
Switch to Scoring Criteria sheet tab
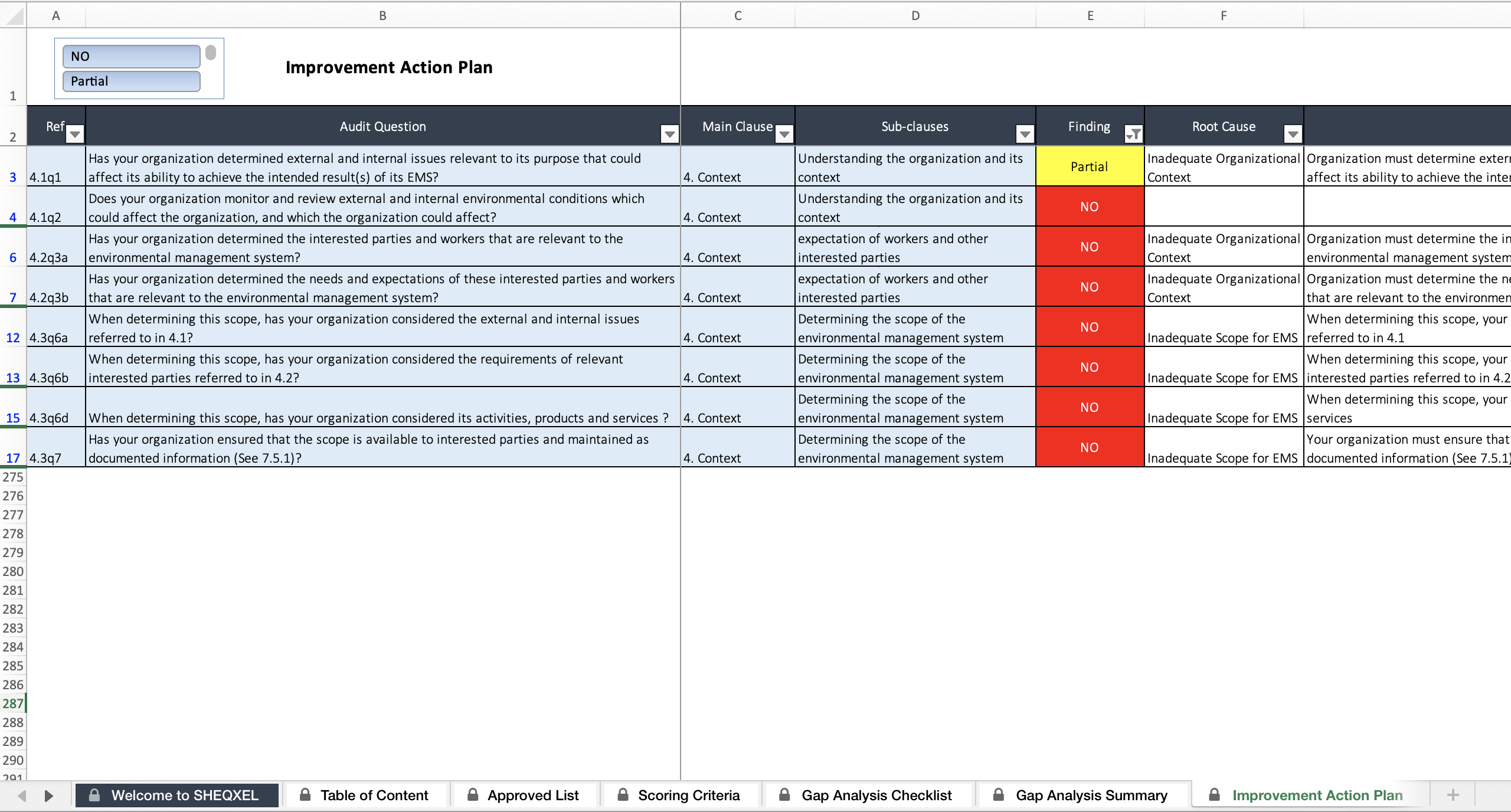(x=680, y=795)
